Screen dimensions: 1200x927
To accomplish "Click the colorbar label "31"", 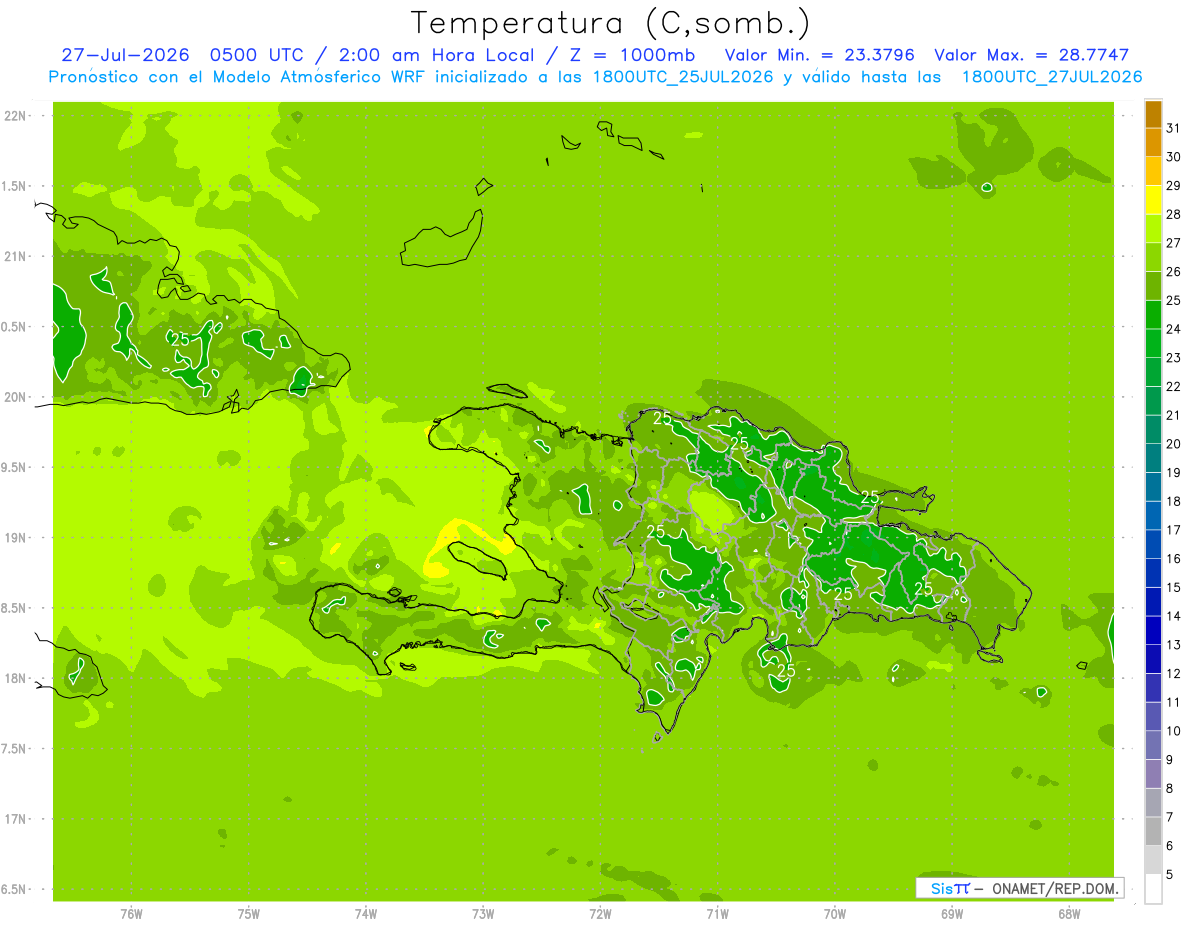I will point(1174,128).
